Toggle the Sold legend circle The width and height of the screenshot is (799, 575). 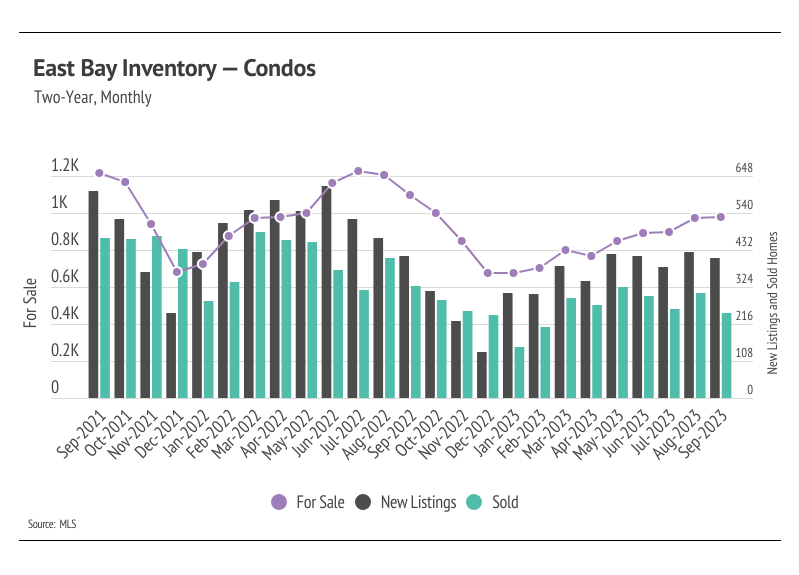474,502
